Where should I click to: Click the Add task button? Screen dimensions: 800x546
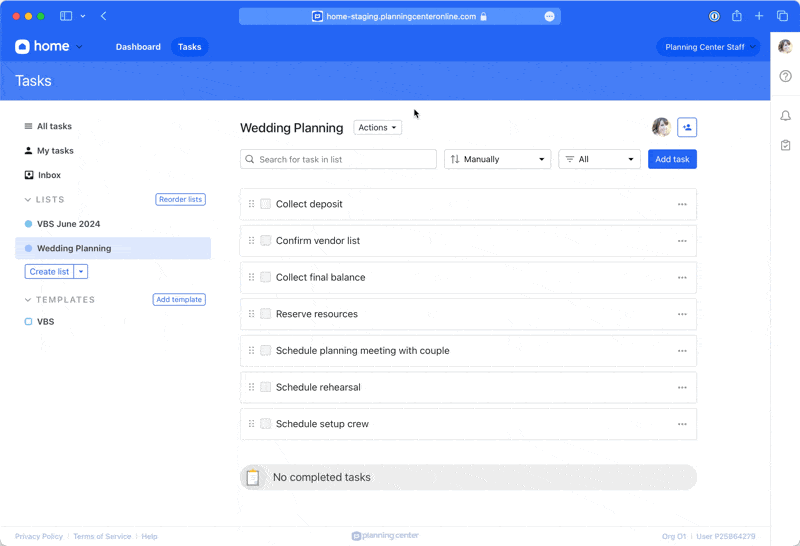[672, 159]
